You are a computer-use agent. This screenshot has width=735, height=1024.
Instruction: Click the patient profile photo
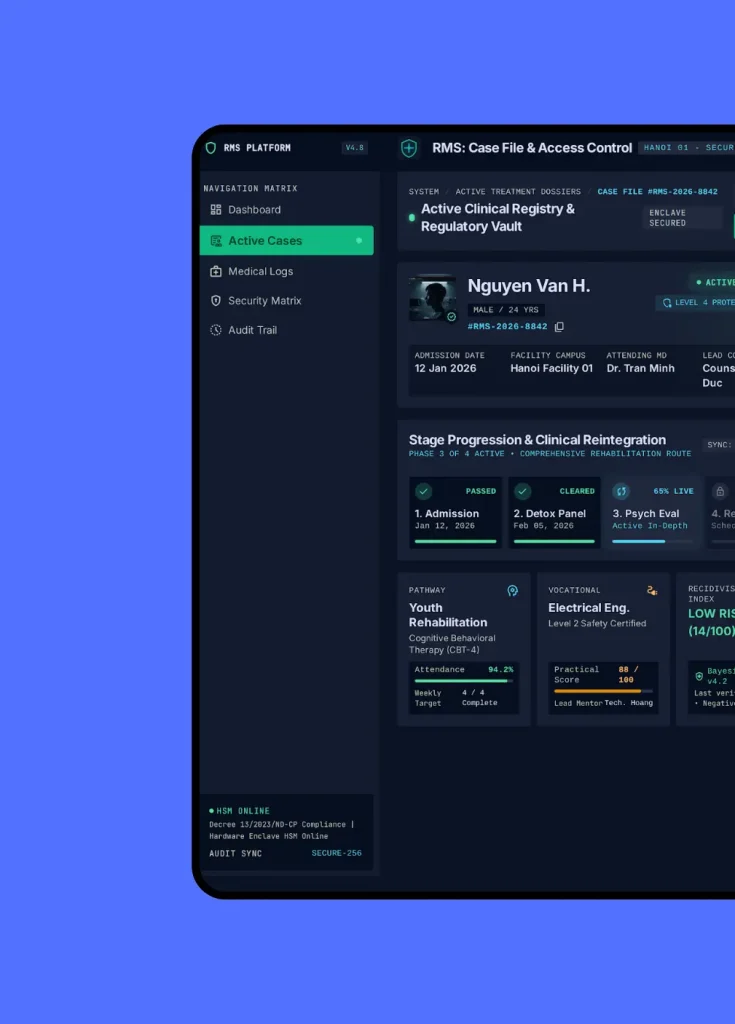[x=433, y=298]
